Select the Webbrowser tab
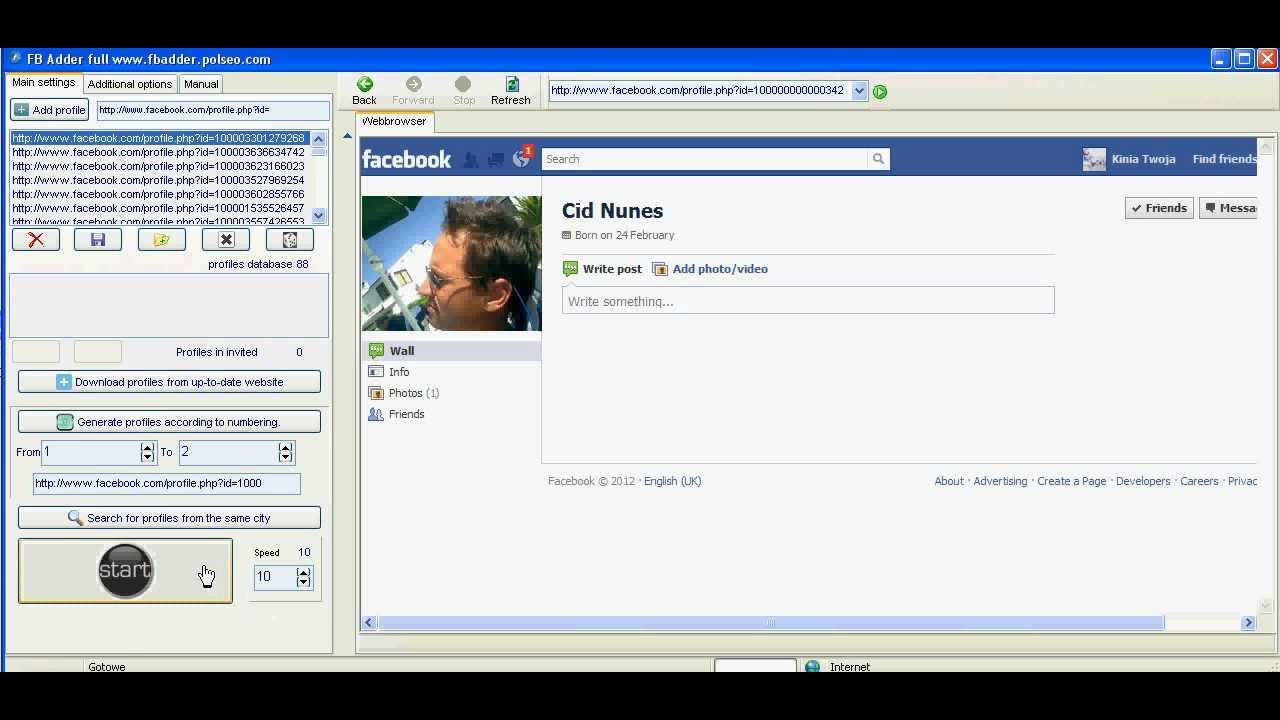Viewport: 1280px width, 720px height. 394,121
